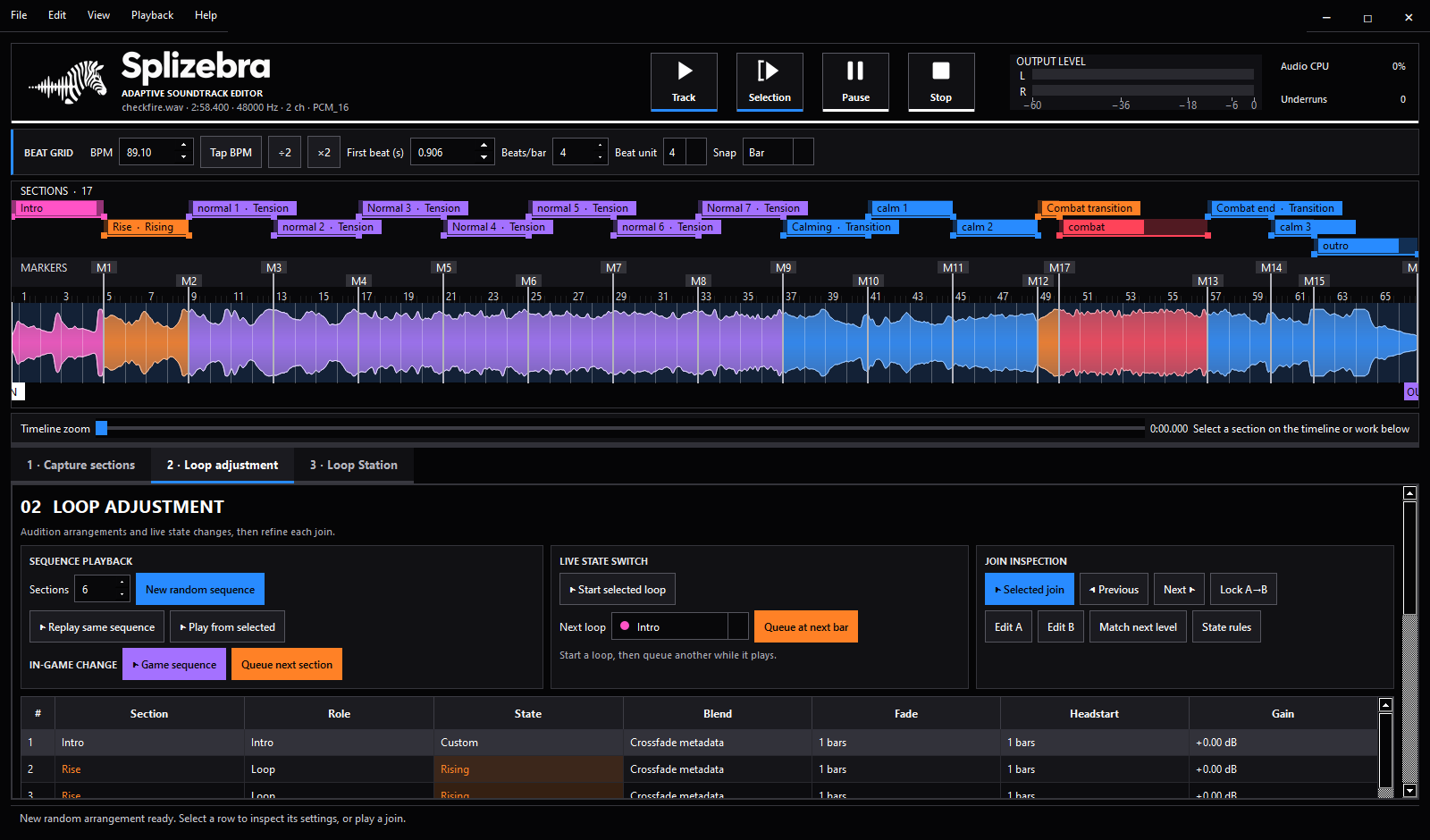The image size is (1430, 840).
Task: Click Play from selected
Action: pos(228,627)
